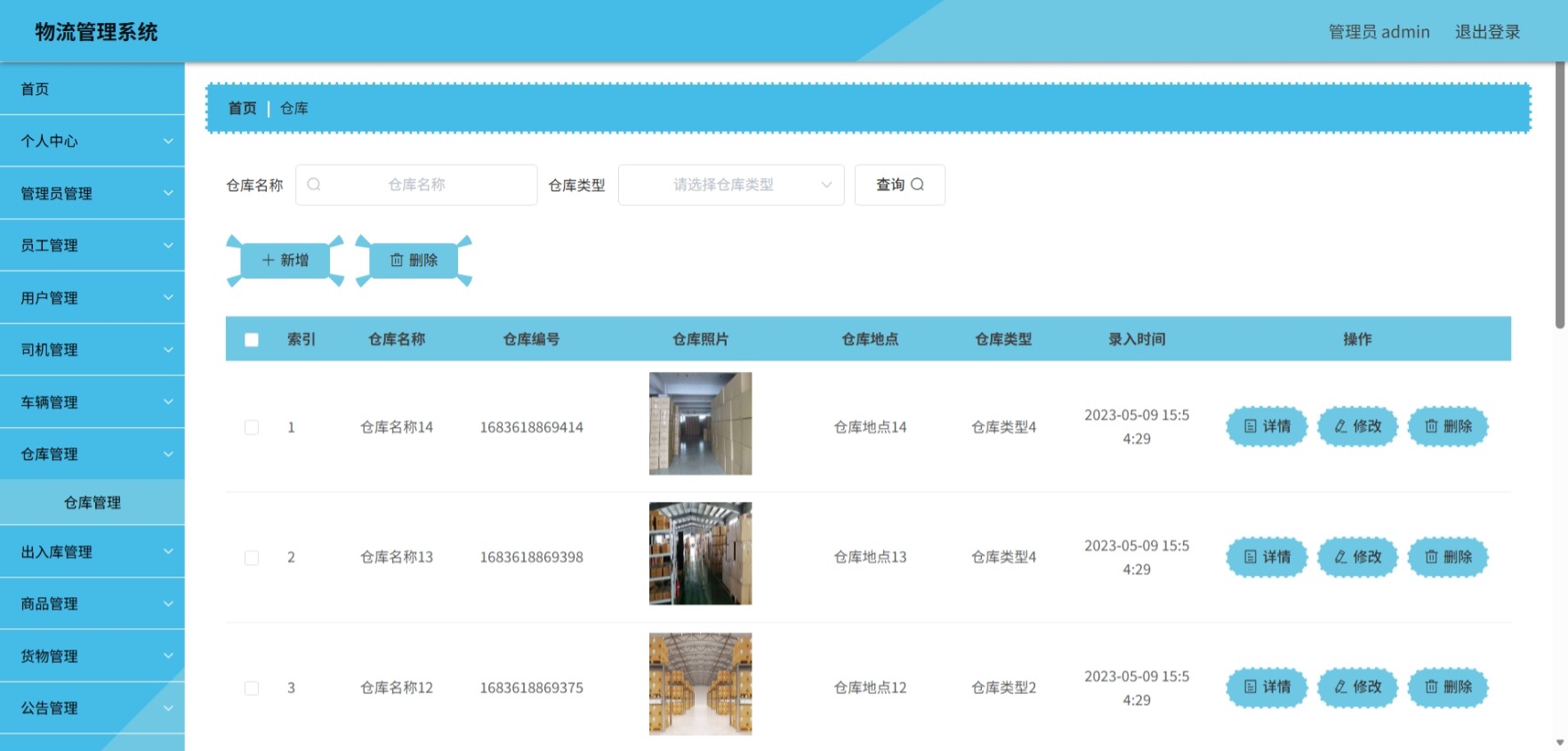Open 商品管理 menu label
The image size is (1568, 751).
(50, 603)
